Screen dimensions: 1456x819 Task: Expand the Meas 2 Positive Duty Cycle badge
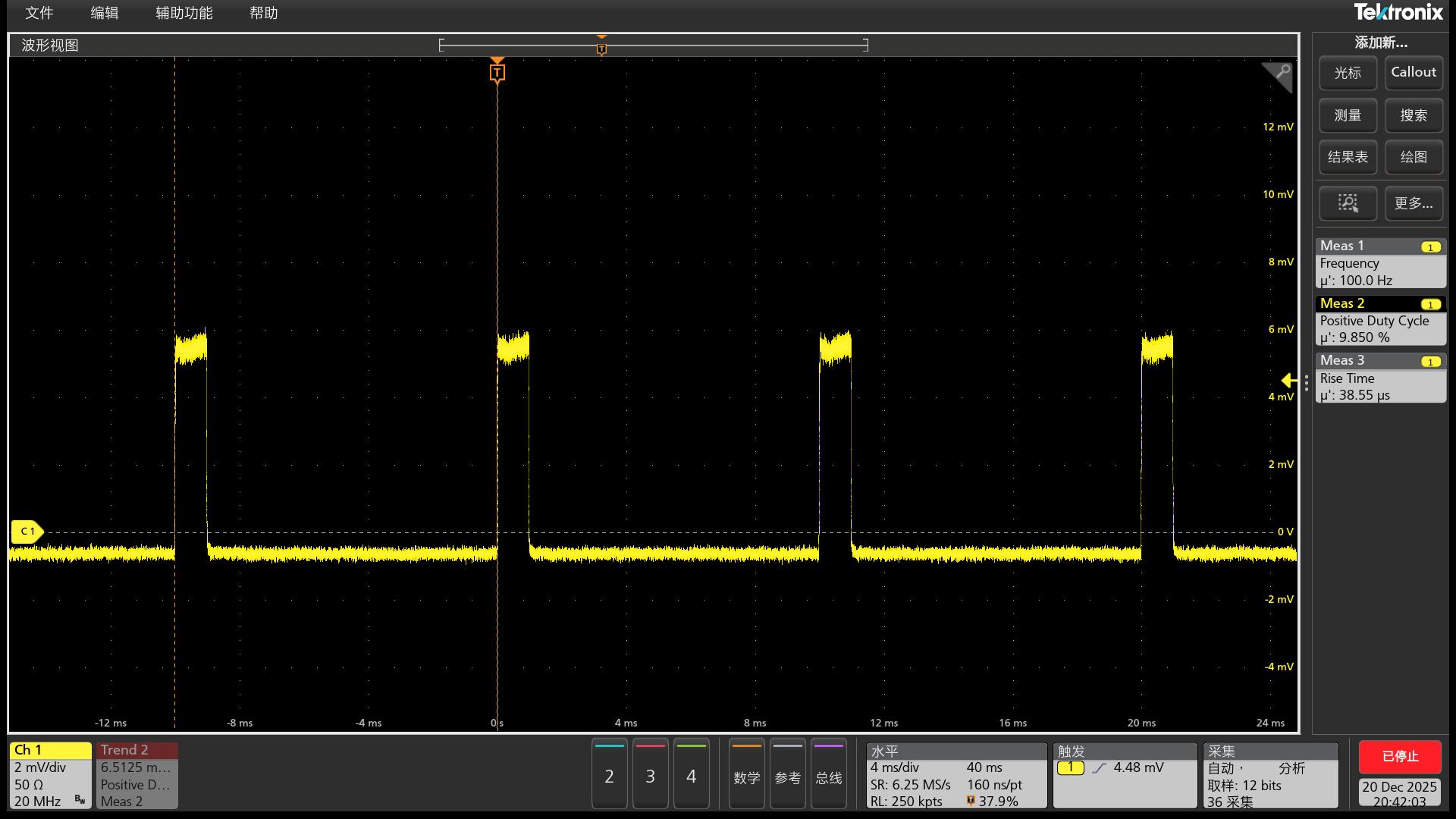pos(1379,321)
